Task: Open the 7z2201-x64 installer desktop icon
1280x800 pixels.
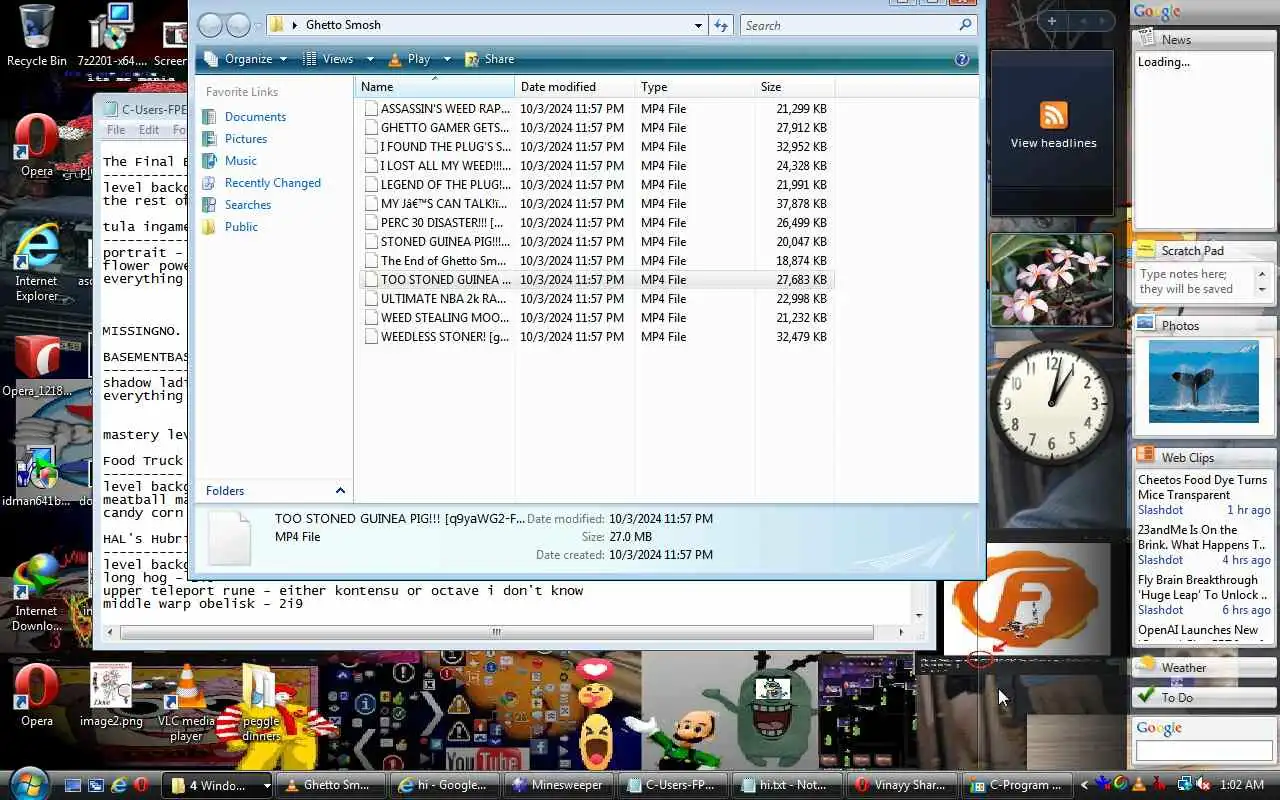Action: point(113,35)
